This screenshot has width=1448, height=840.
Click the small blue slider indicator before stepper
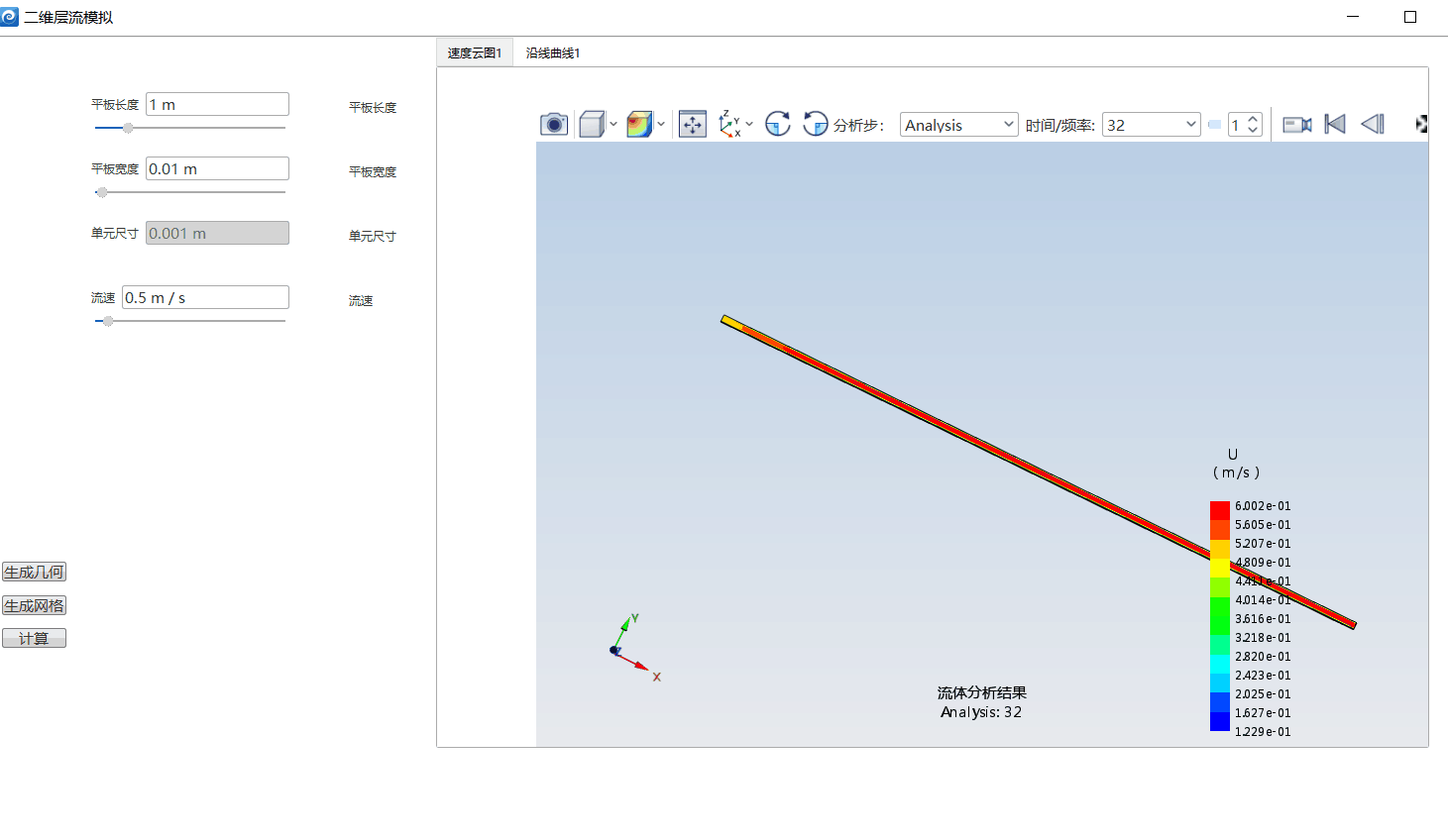point(1214,125)
